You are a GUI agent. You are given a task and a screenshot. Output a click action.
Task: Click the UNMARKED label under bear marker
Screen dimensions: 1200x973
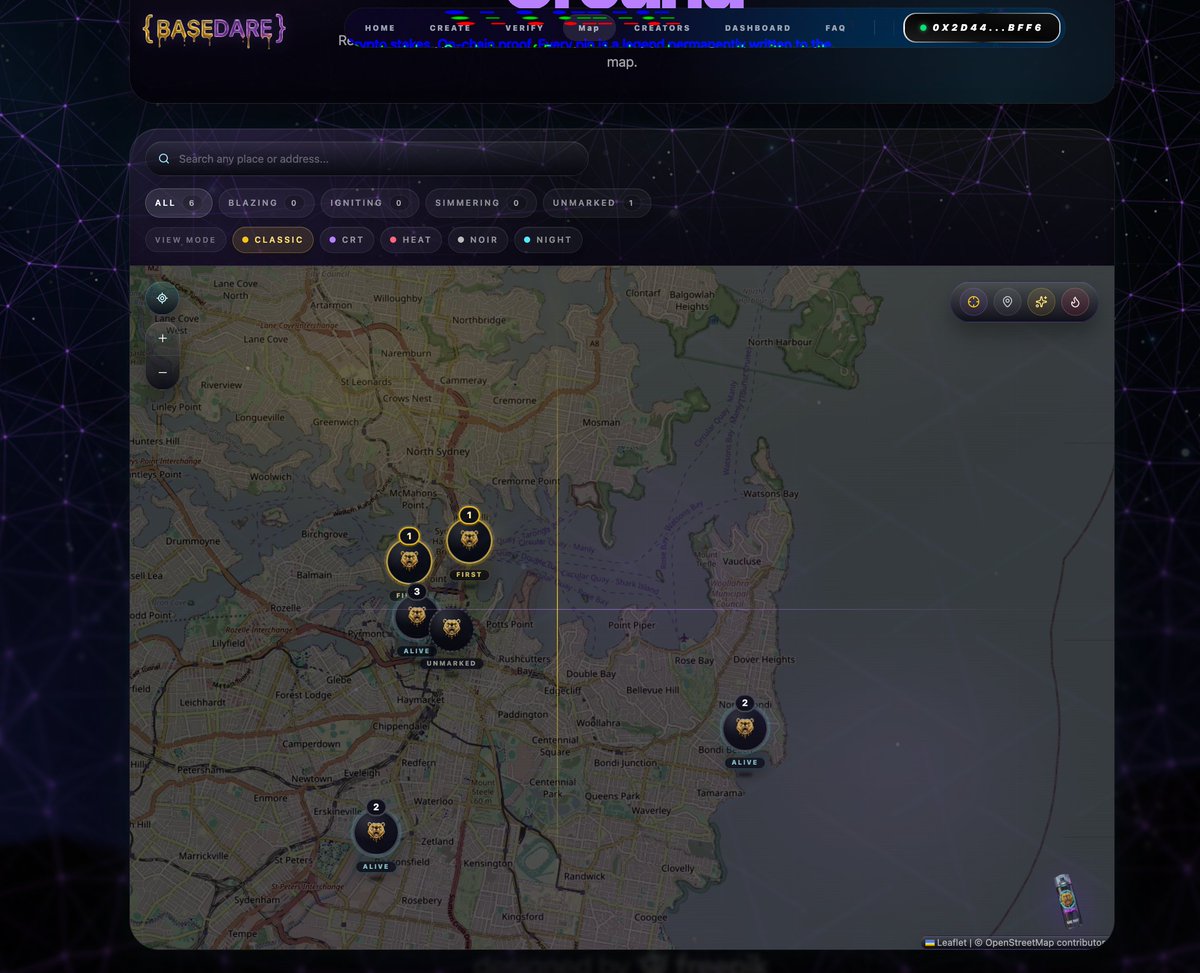[x=451, y=663]
